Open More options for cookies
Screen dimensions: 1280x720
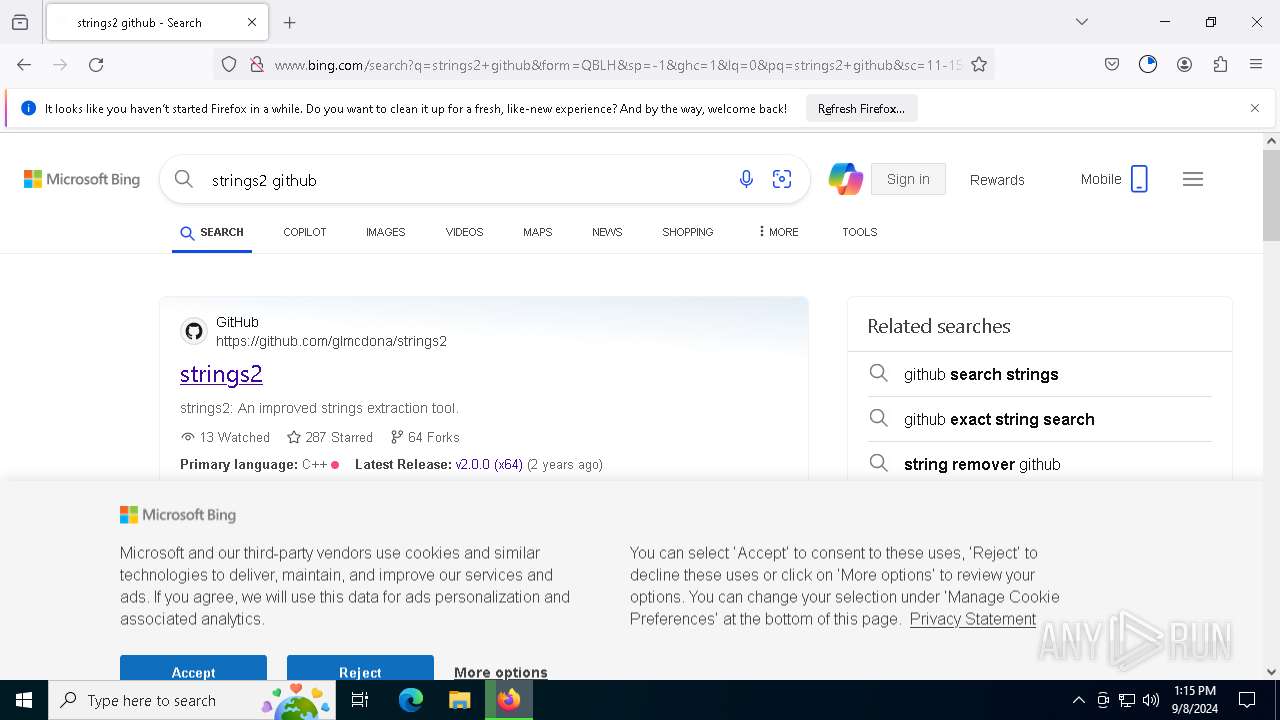click(501, 672)
